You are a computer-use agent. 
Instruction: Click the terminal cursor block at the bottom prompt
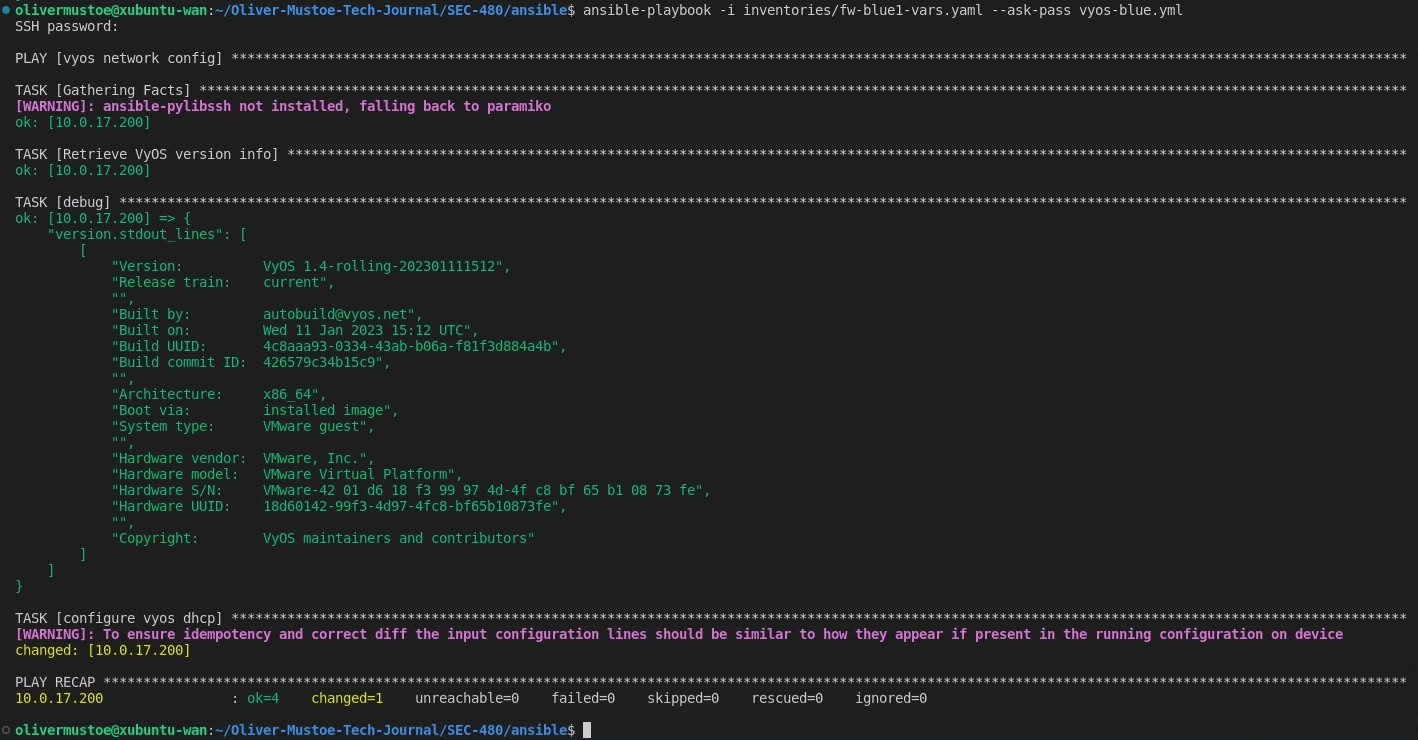[x=587, y=730]
